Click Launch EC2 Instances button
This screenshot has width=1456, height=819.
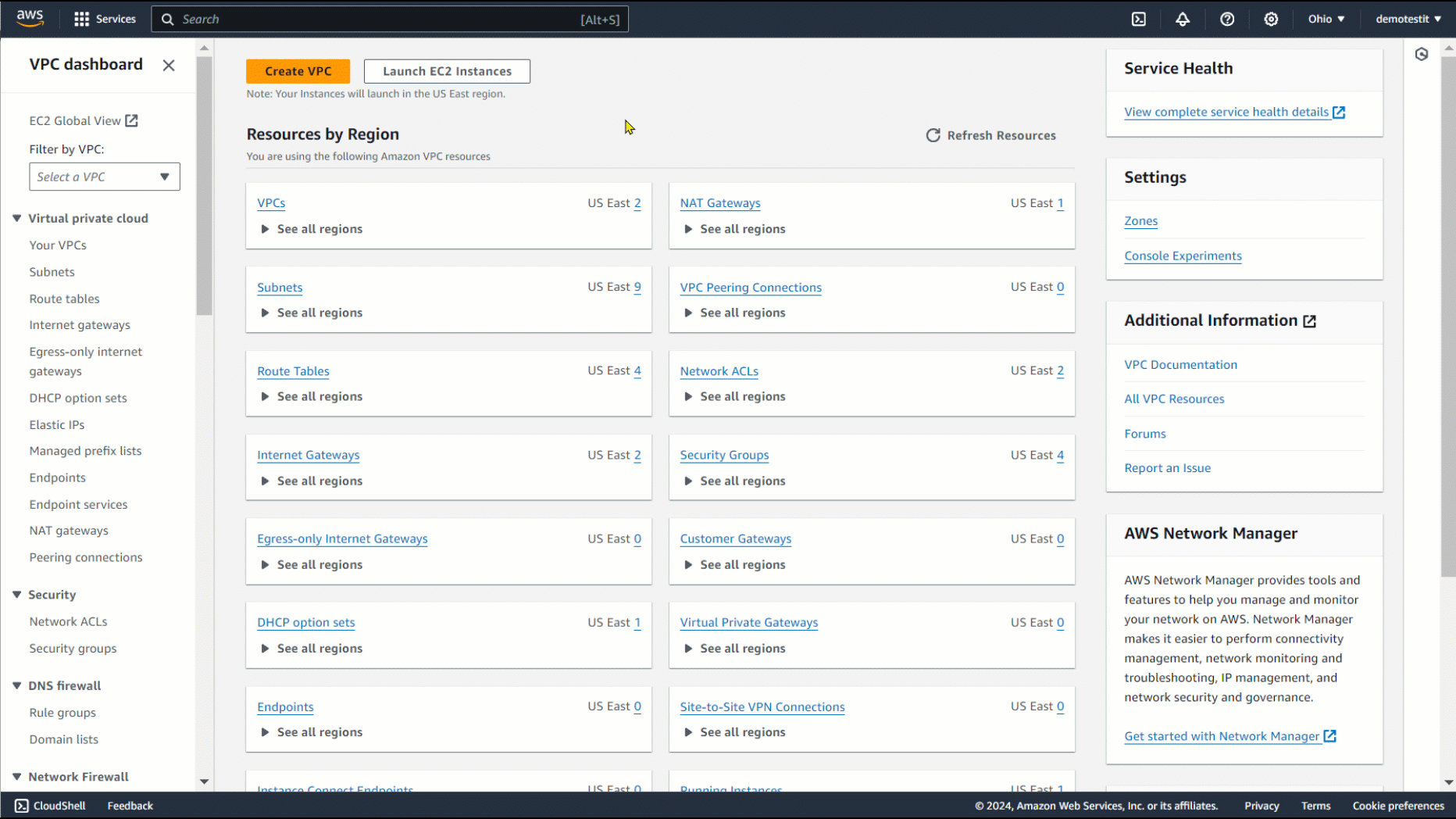(x=447, y=71)
